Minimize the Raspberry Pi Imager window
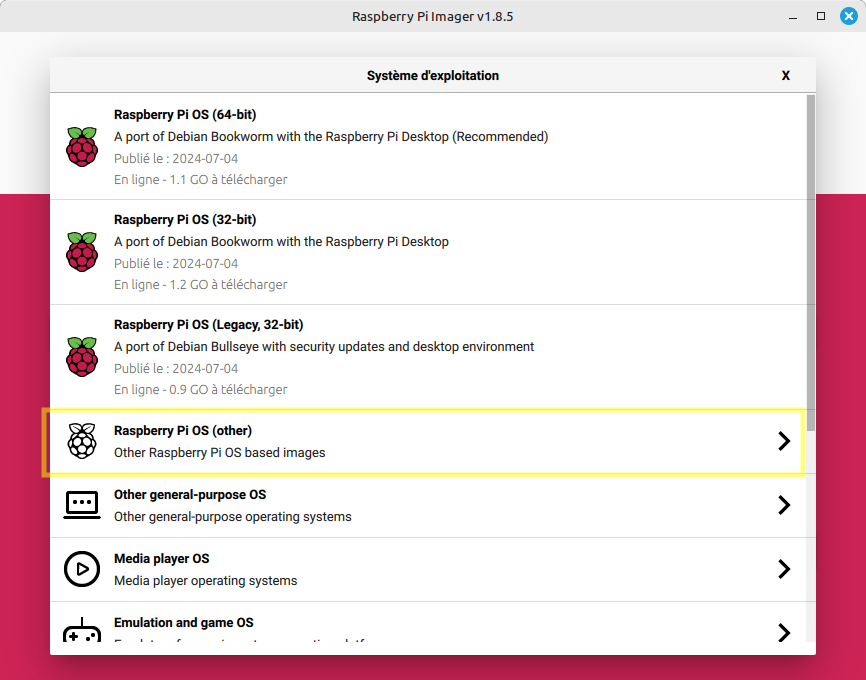 coord(793,17)
